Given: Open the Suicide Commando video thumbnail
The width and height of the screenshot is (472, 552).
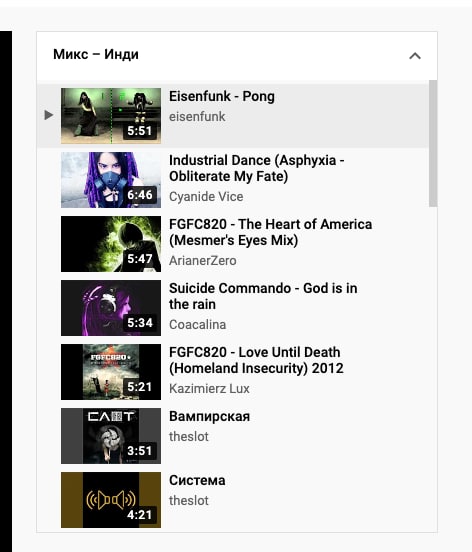Looking at the screenshot, I should pyautogui.click(x=111, y=308).
